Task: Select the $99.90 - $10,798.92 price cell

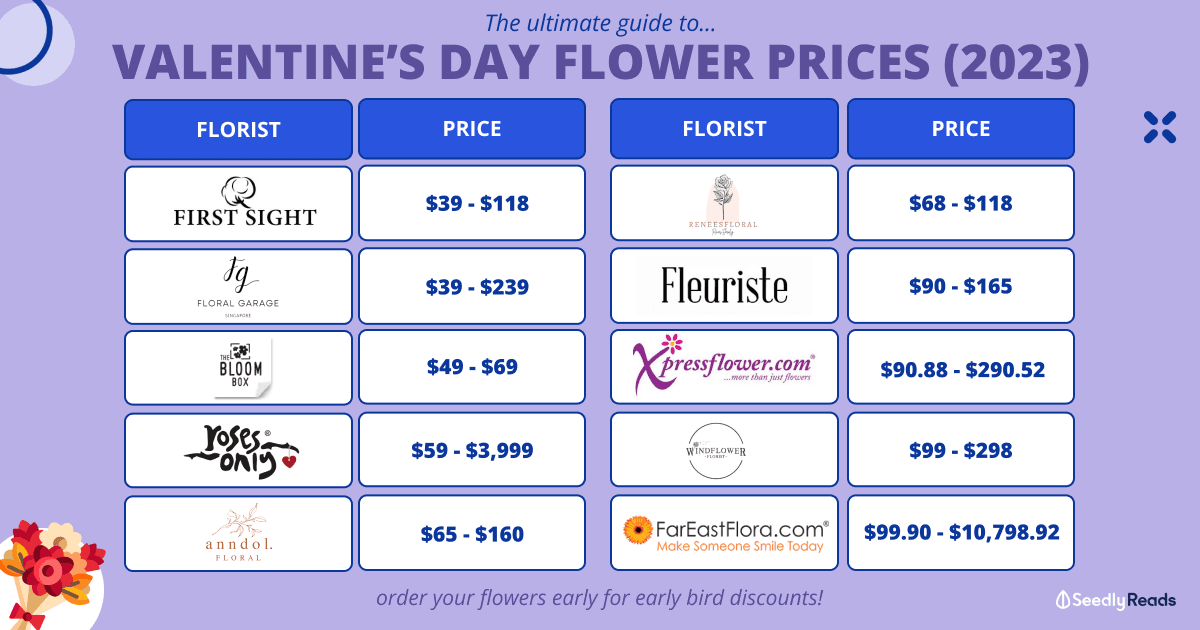Action: pos(960,533)
